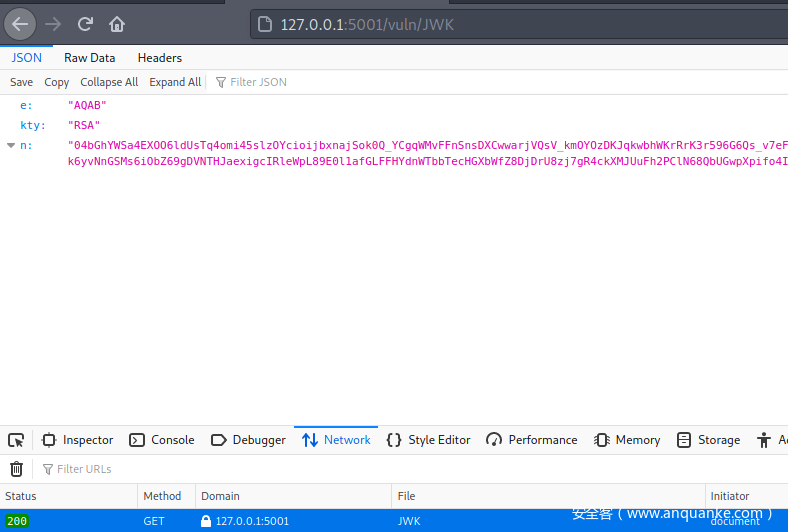This screenshot has height=532, width=788.
Task: Reload the page with the refresh icon
Action: [x=85, y=24]
